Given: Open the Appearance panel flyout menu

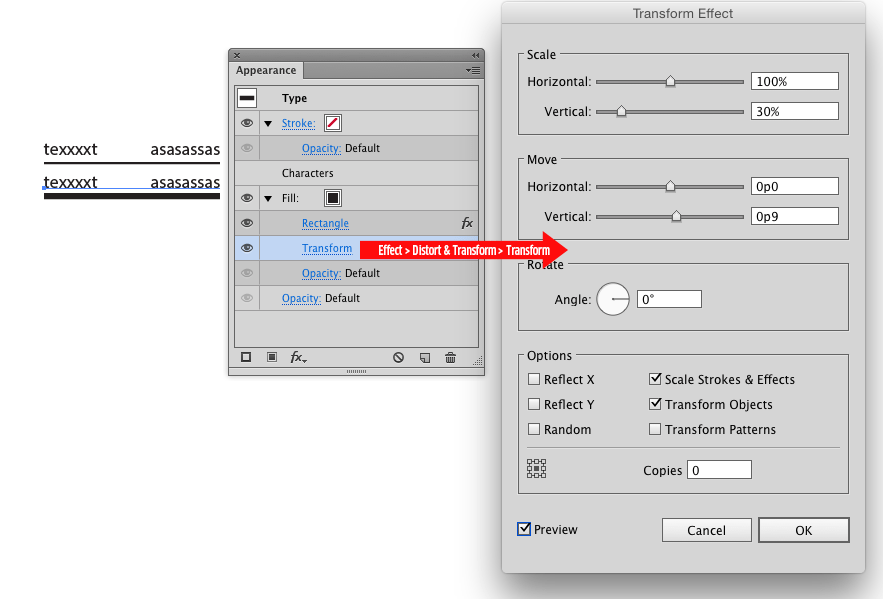Looking at the screenshot, I should point(474,71).
